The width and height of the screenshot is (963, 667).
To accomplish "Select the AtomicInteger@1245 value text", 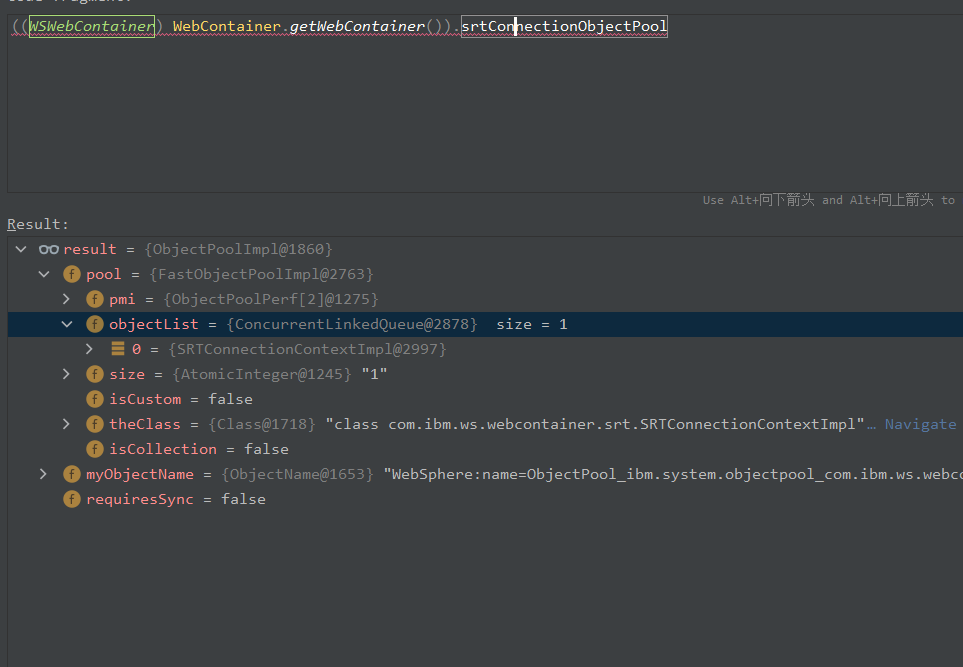I will (x=262, y=374).
